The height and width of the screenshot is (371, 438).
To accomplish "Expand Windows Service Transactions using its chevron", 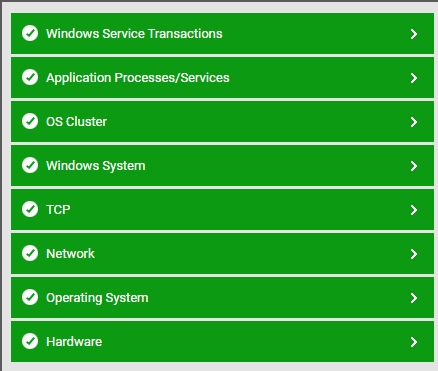I will [x=414, y=34].
